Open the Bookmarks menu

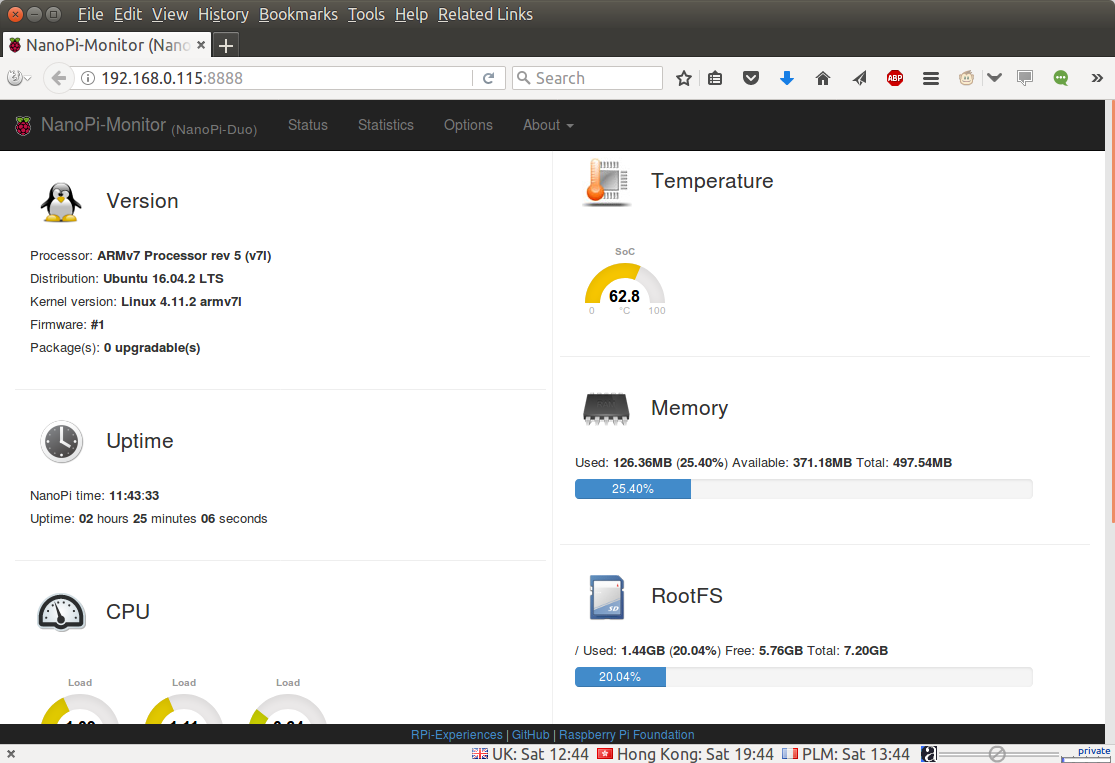(x=298, y=14)
